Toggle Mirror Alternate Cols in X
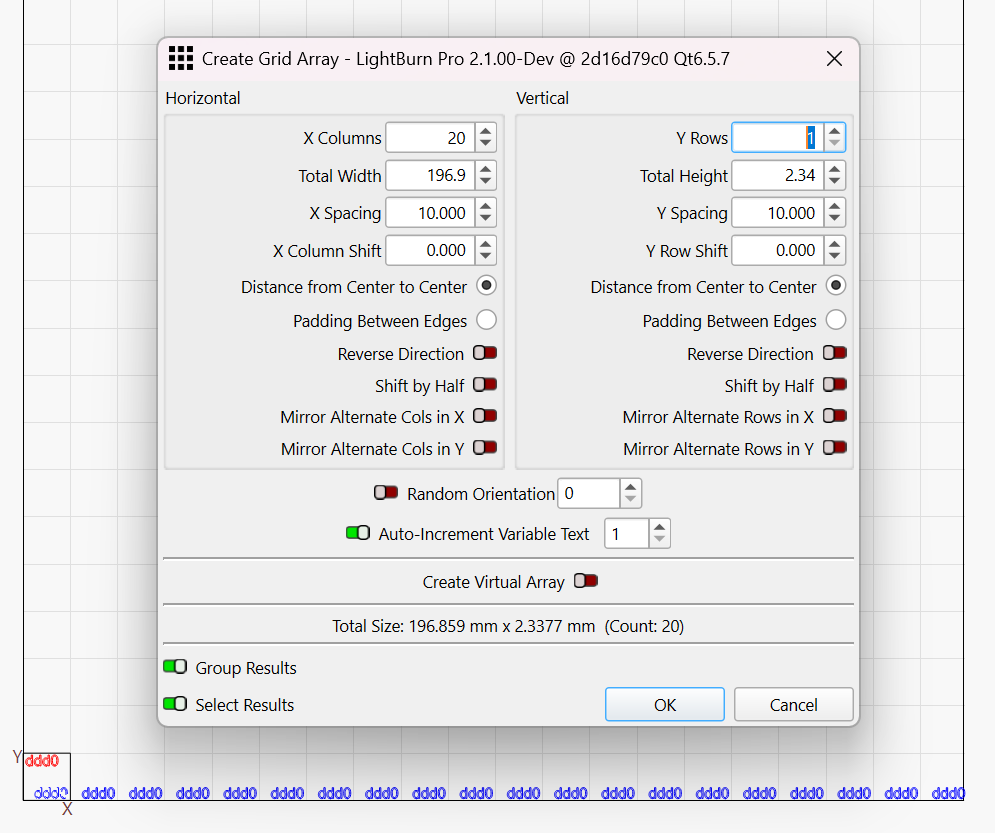The image size is (995, 833). [485, 417]
